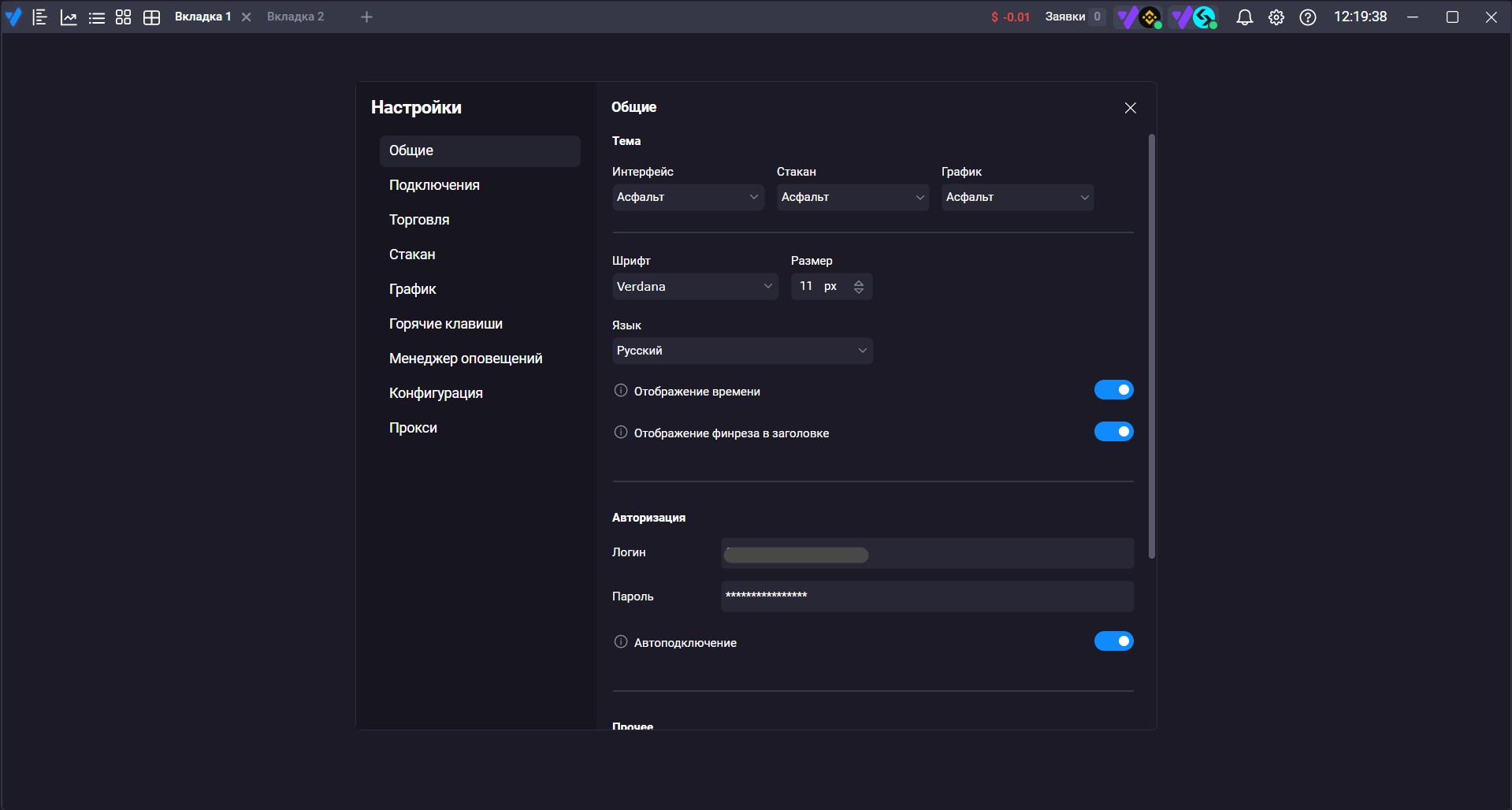1512x810 pixels.
Task: Open the list view icon in toolbar
Action: point(97,17)
